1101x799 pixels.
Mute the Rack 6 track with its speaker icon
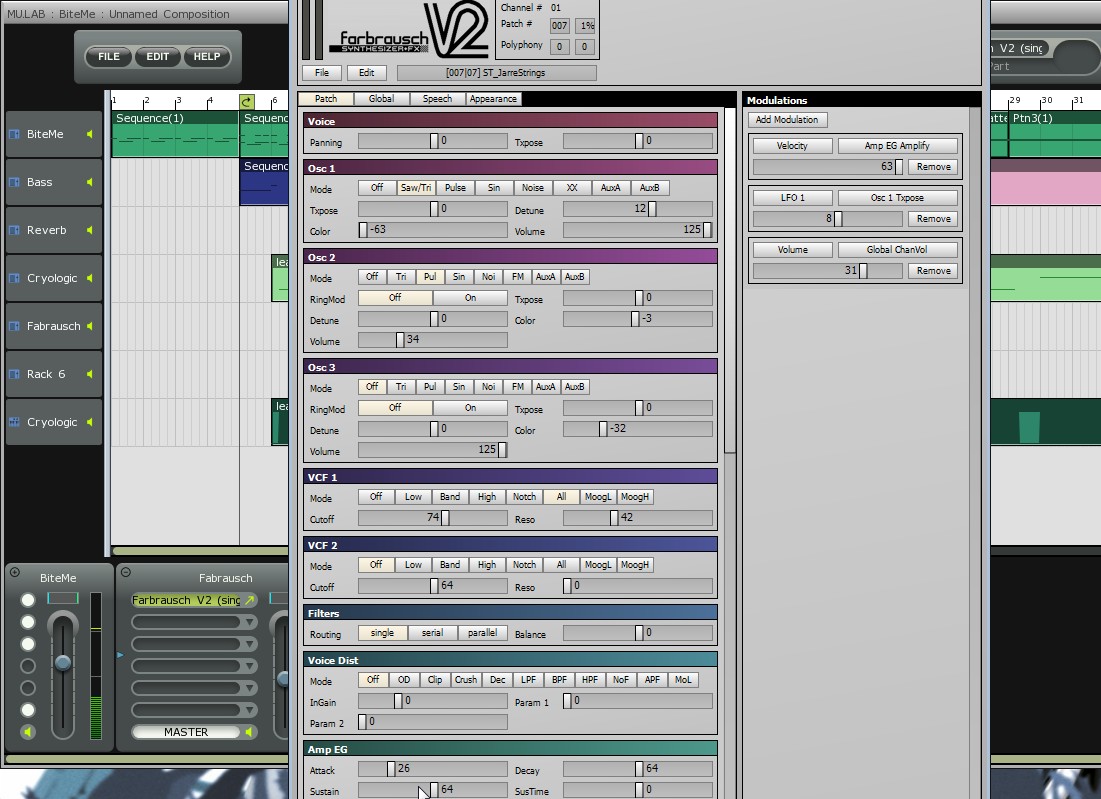[x=90, y=374]
